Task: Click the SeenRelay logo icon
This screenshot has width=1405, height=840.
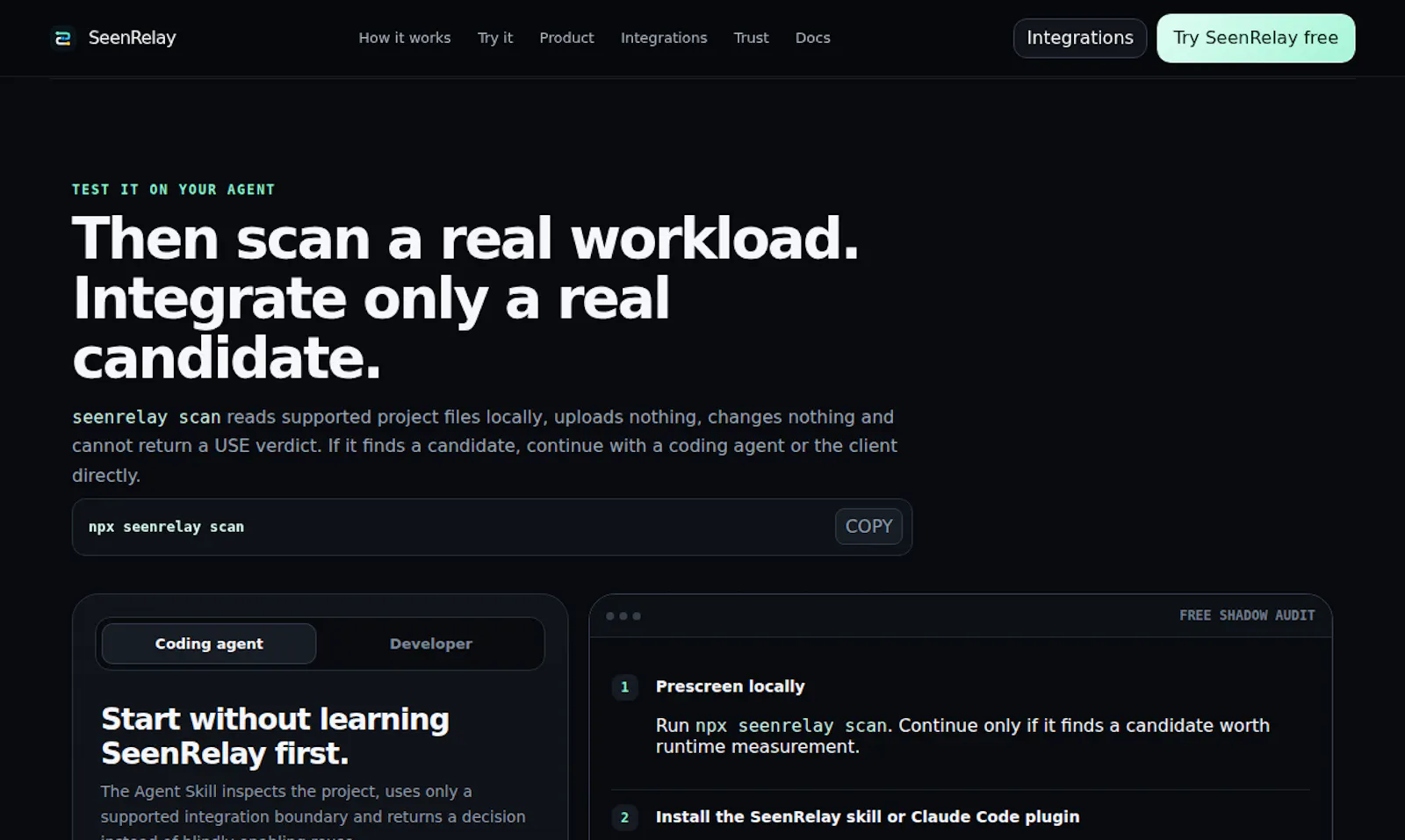Action: click(x=62, y=38)
